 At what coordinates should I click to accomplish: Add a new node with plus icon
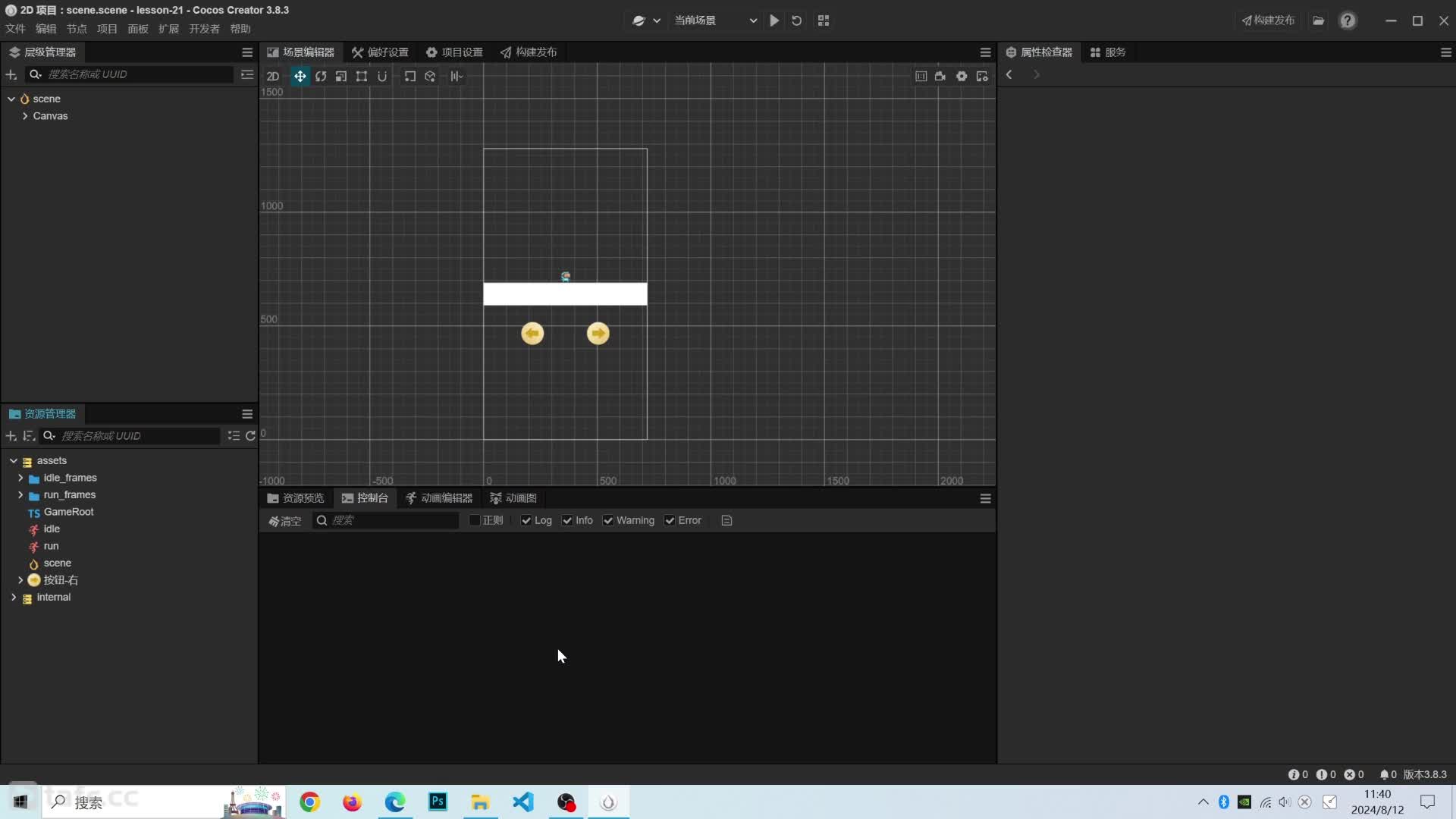coord(11,74)
